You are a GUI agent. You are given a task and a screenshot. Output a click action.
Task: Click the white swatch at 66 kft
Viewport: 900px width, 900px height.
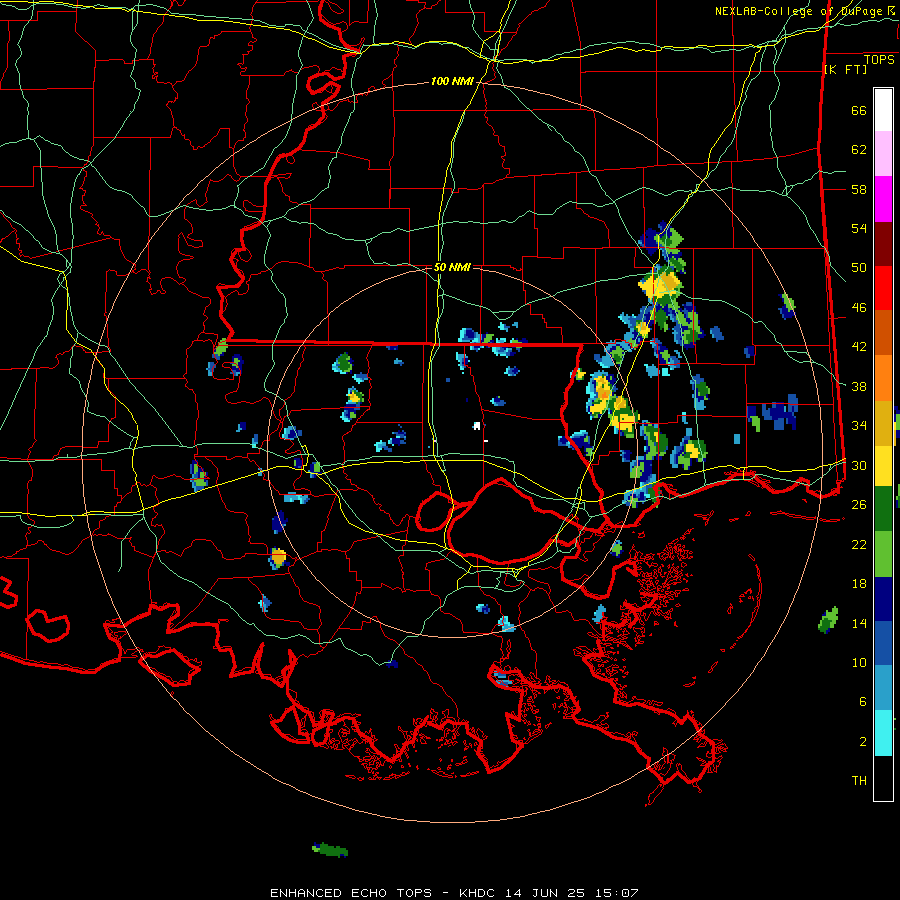click(x=883, y=110)
